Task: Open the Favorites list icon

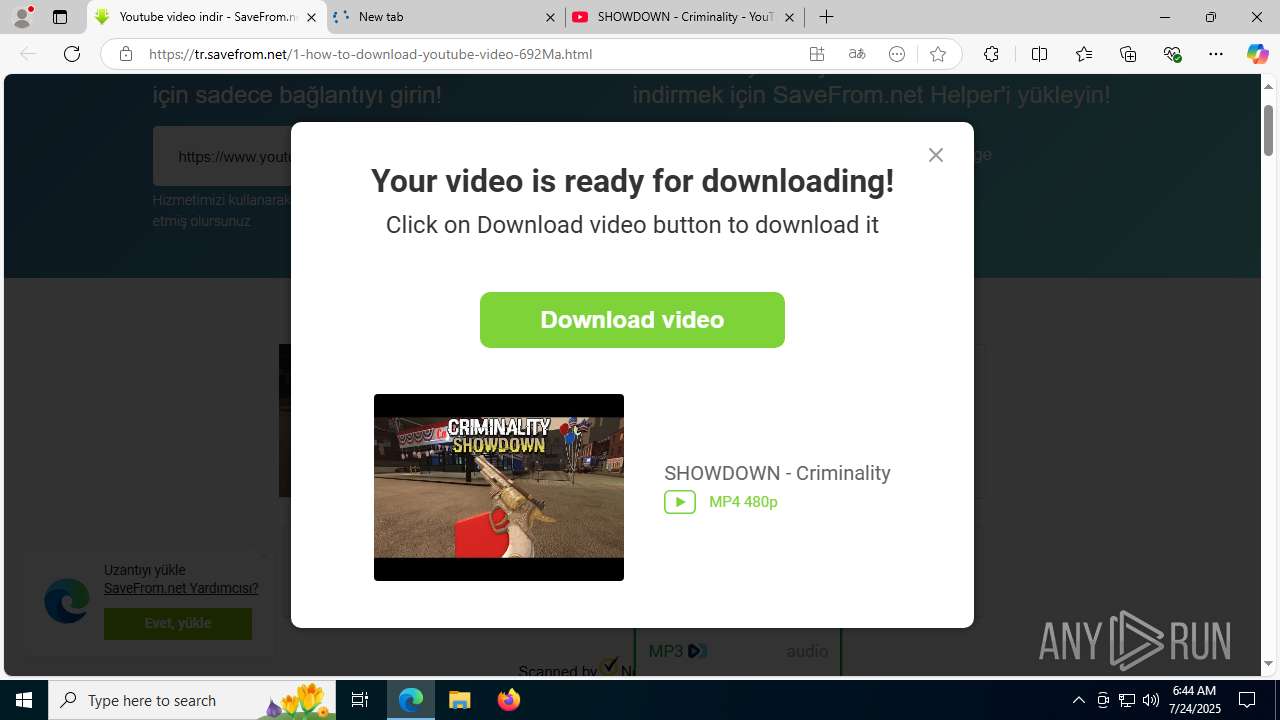Action: 1084,54
